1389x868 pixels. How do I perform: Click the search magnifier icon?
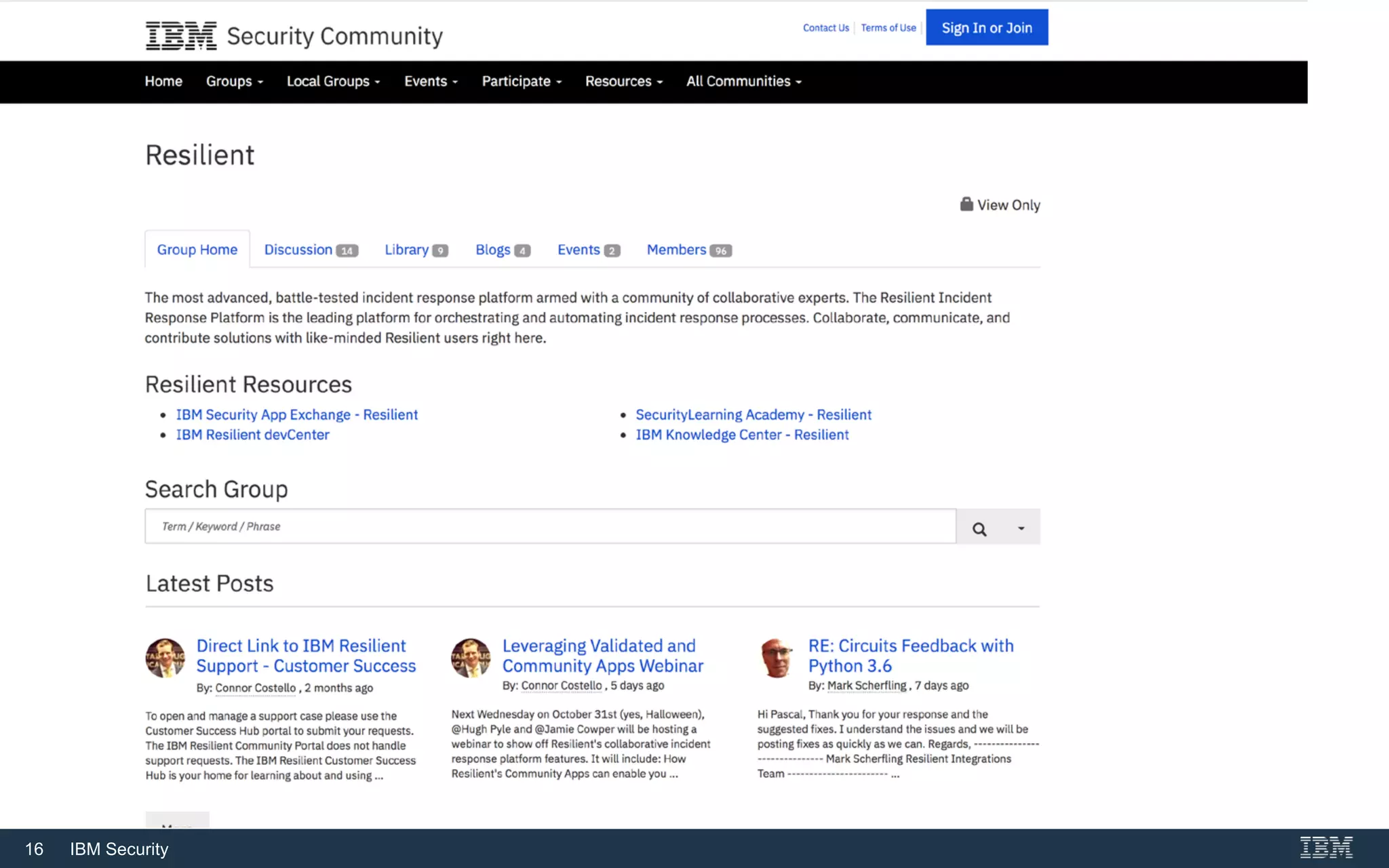(x=979, y=529)
